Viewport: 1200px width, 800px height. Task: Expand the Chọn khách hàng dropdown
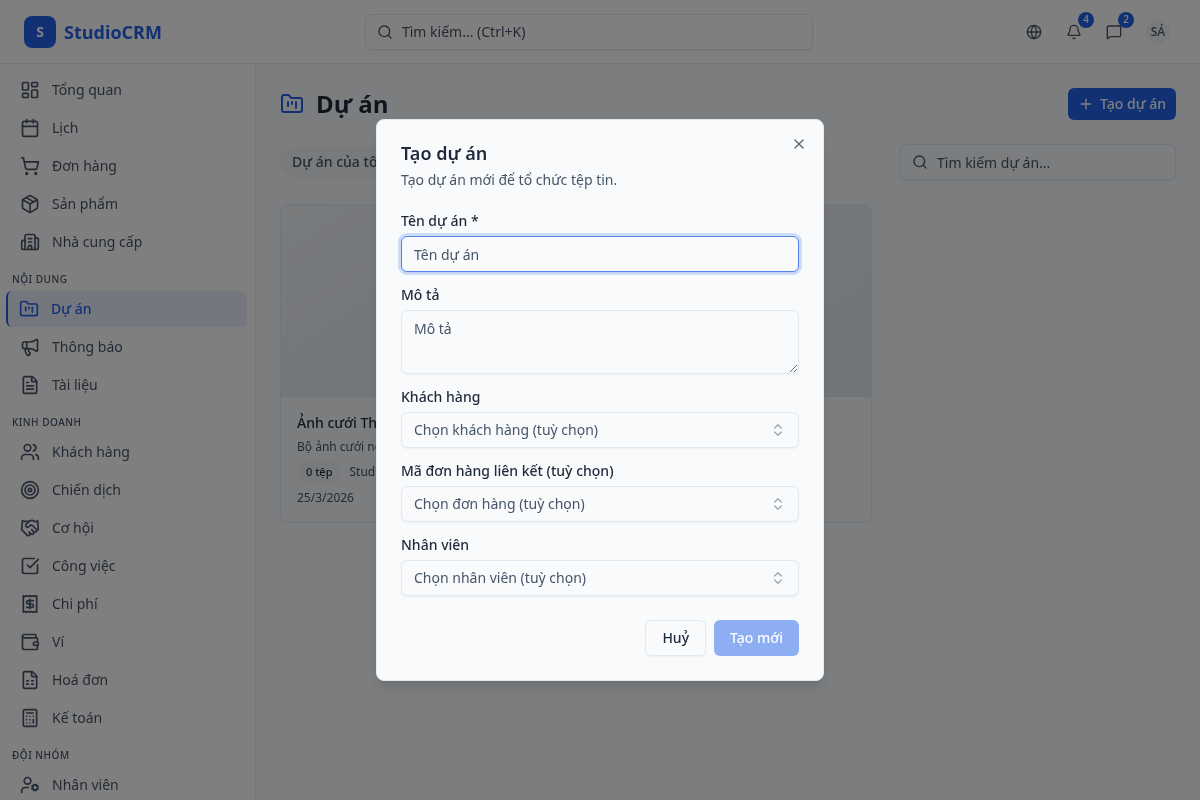(599, 430)
